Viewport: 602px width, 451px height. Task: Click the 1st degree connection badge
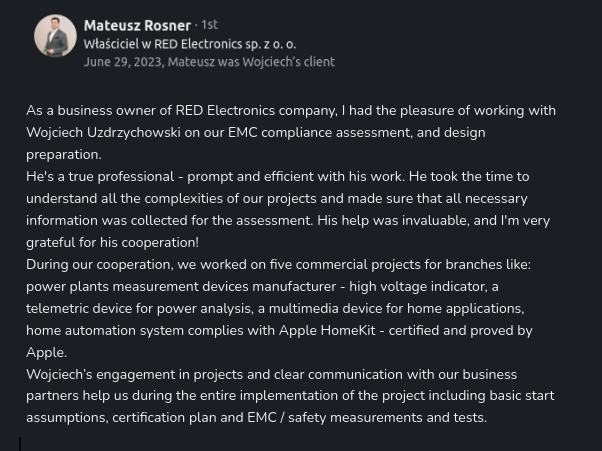click(x=210, y=25)
